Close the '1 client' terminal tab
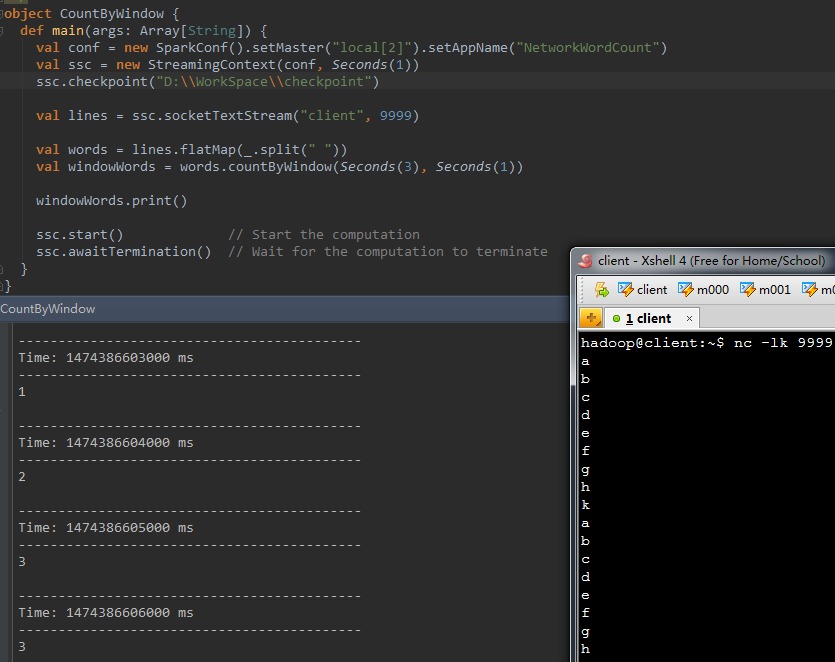 (688, 319)
